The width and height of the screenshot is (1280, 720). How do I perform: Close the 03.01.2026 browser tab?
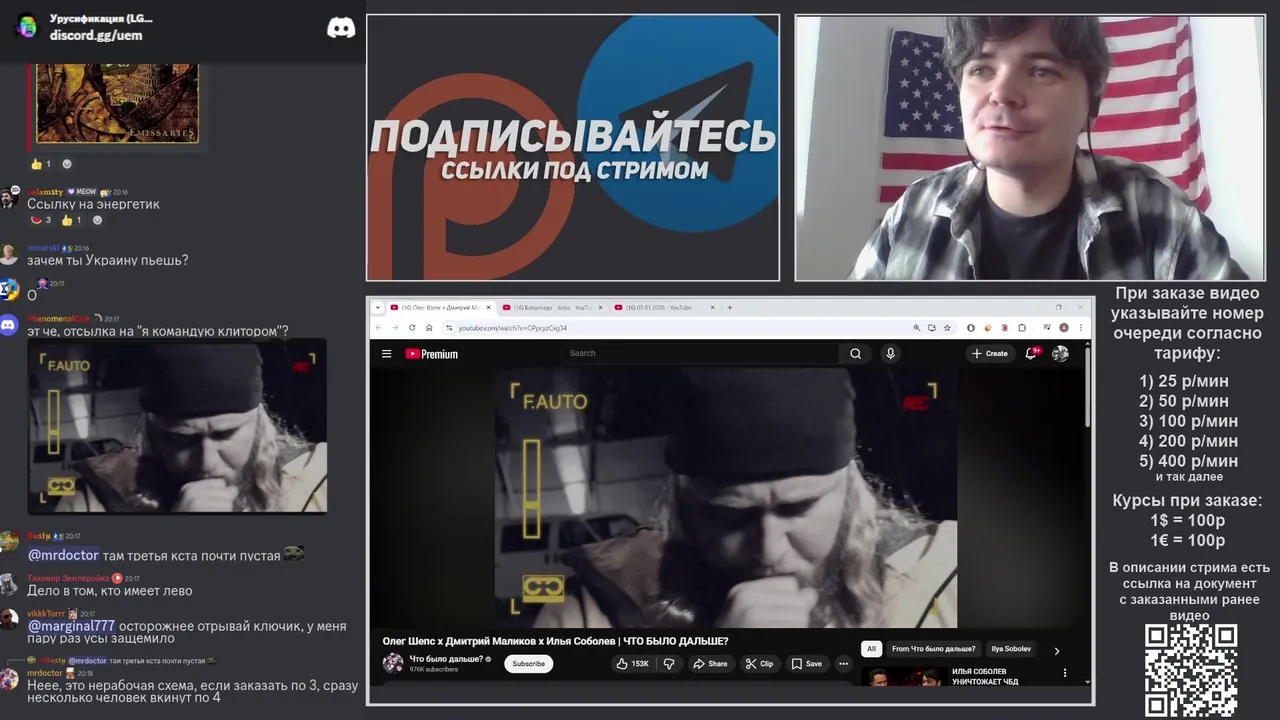713,307
